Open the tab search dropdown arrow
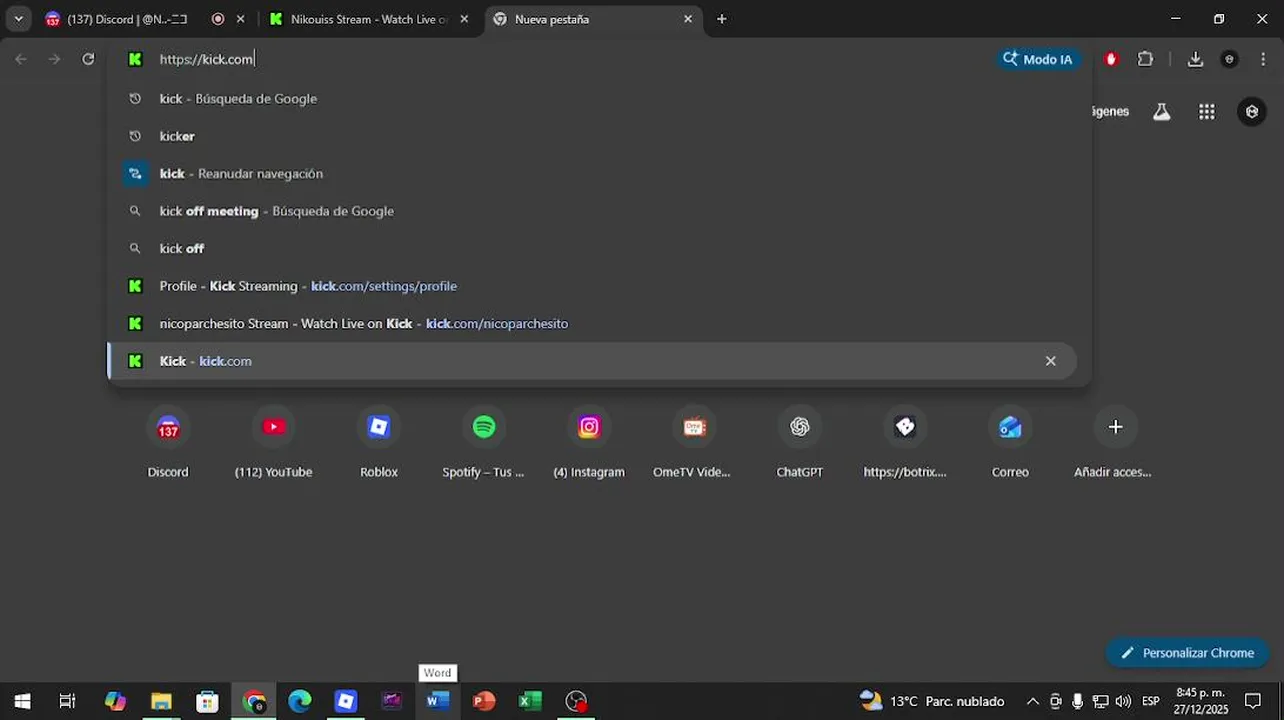 [x=18, y=19]
